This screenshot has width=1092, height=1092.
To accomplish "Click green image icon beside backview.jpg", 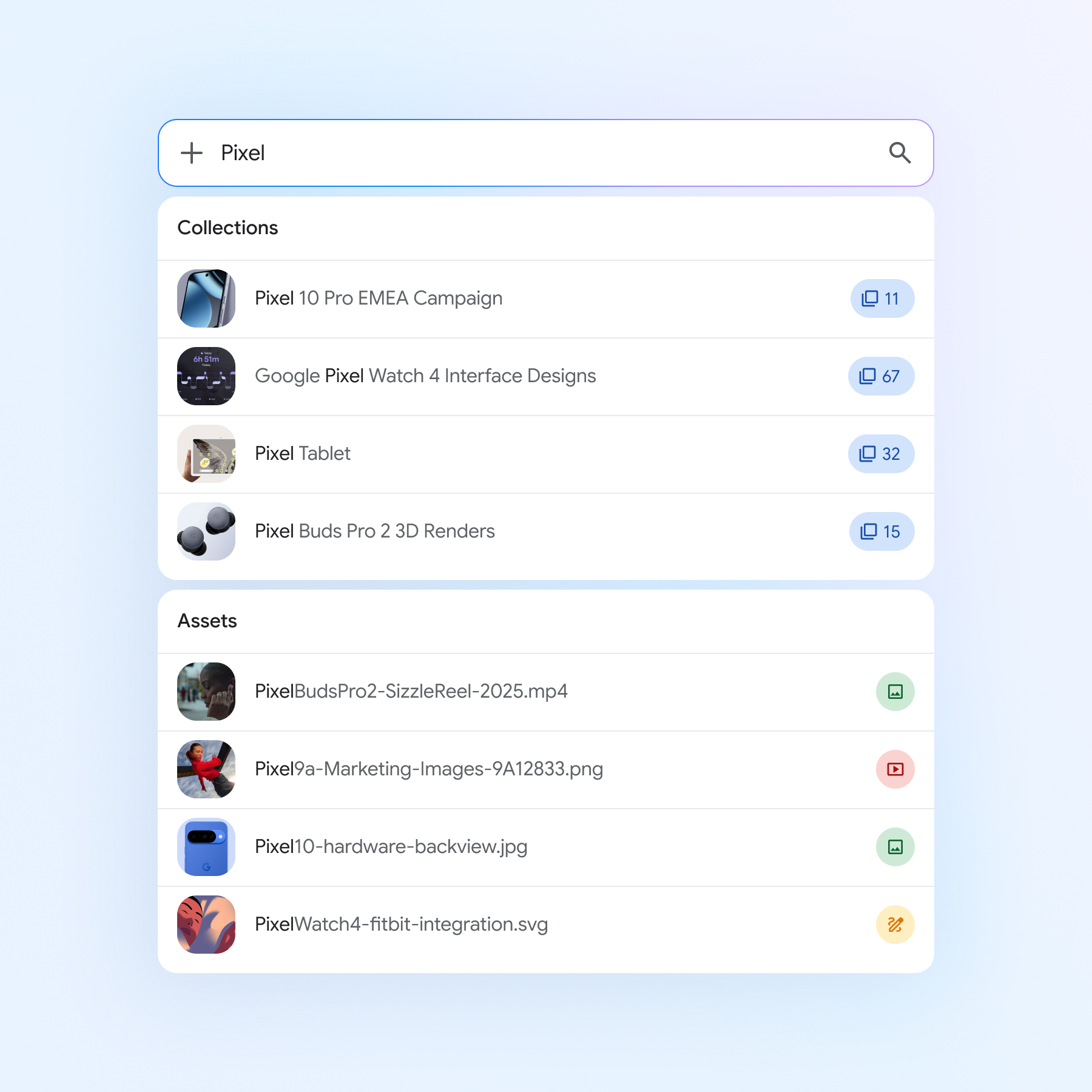I will point(895,847).
